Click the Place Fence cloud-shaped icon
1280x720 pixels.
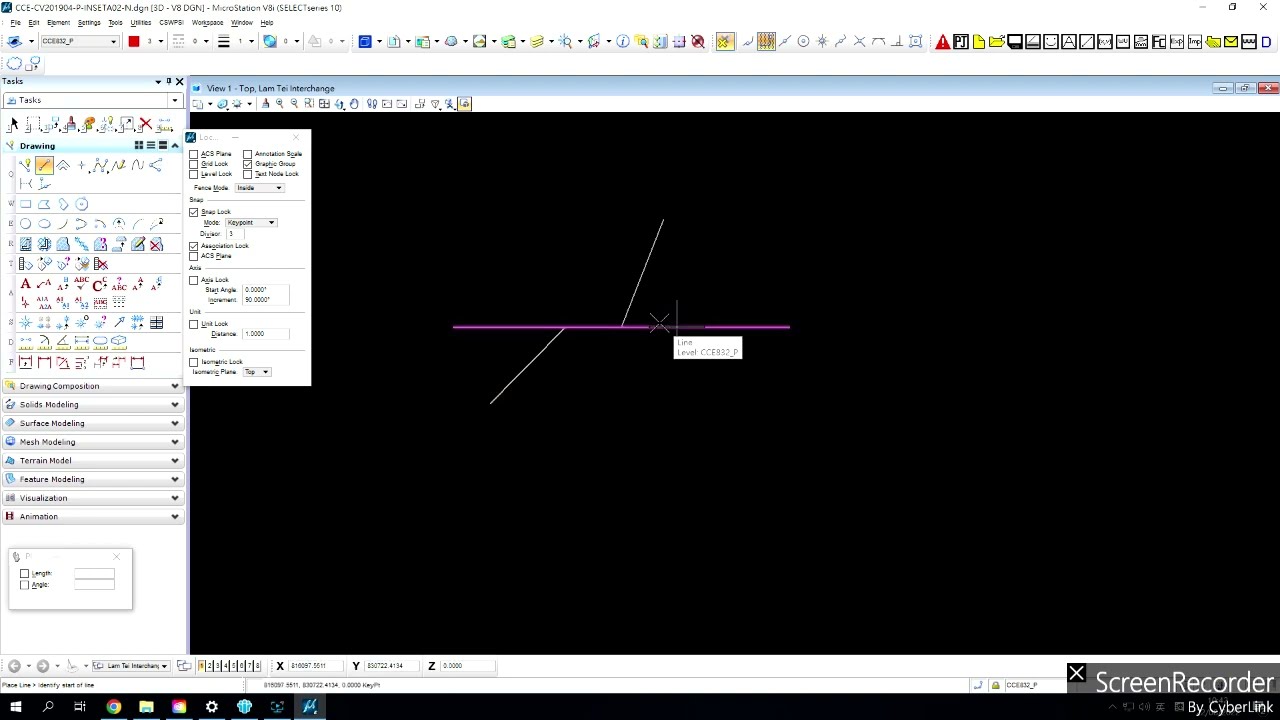click(14, 63)
